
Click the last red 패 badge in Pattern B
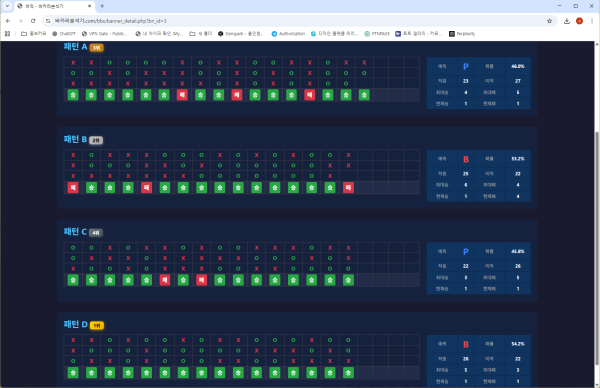click(x=348, y=187)
